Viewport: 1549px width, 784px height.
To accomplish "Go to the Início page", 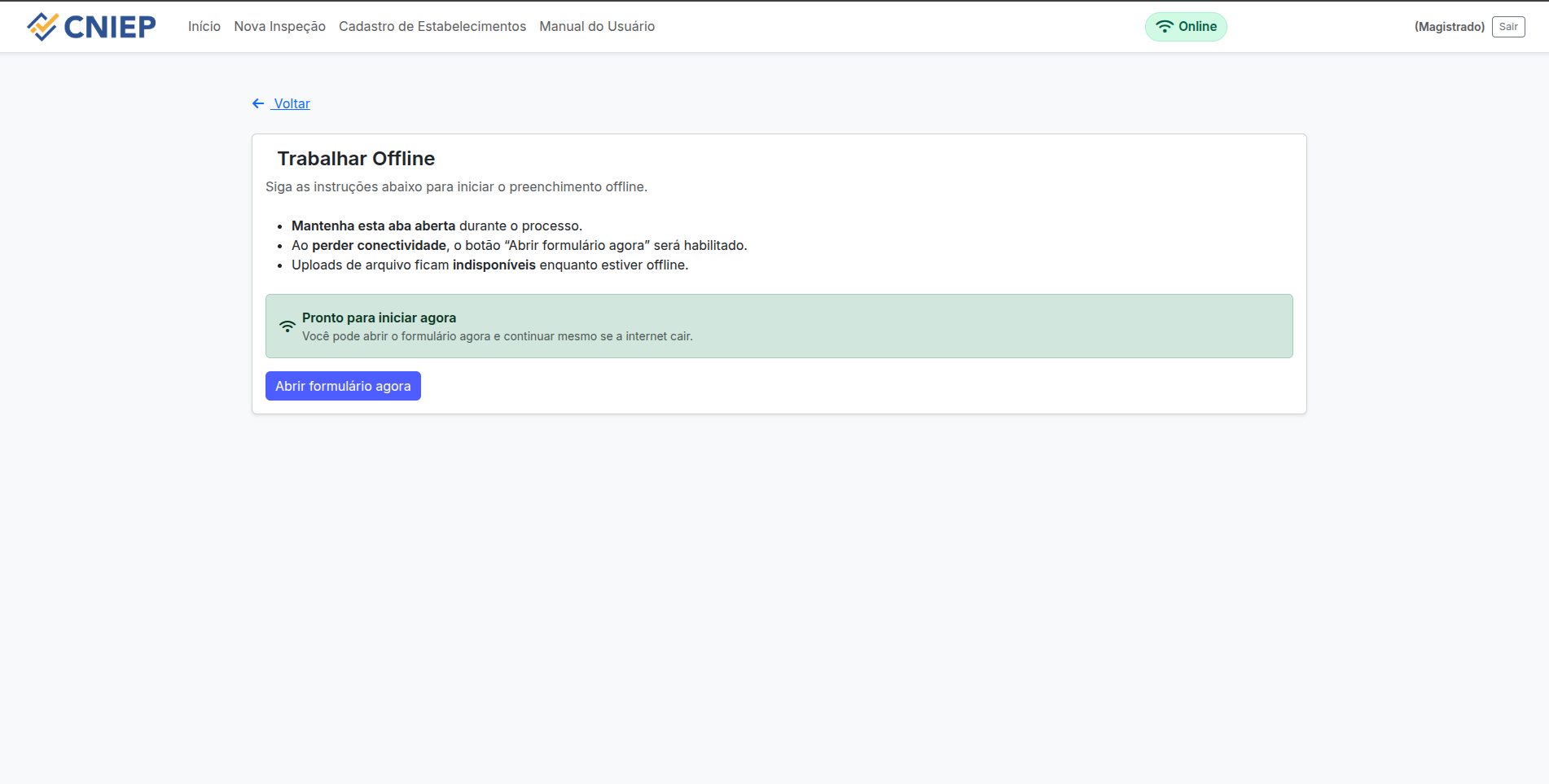I will point(204,27).
